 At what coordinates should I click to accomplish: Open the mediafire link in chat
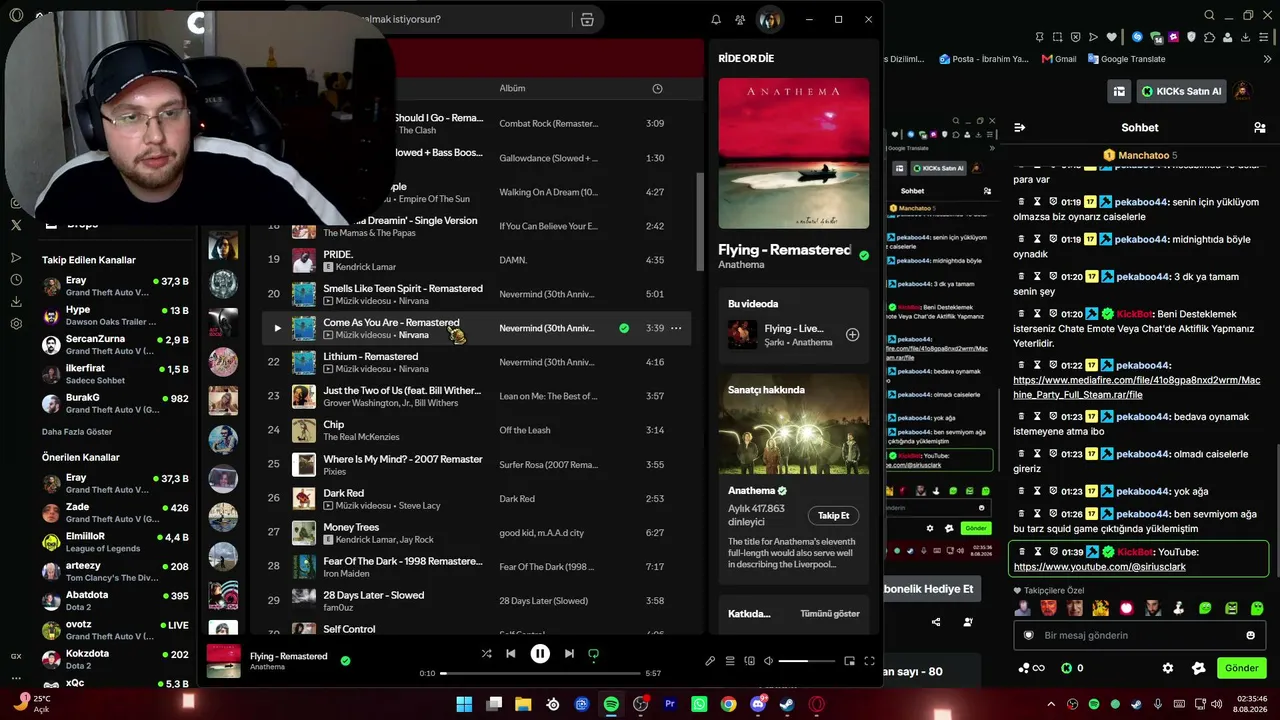1137,388
